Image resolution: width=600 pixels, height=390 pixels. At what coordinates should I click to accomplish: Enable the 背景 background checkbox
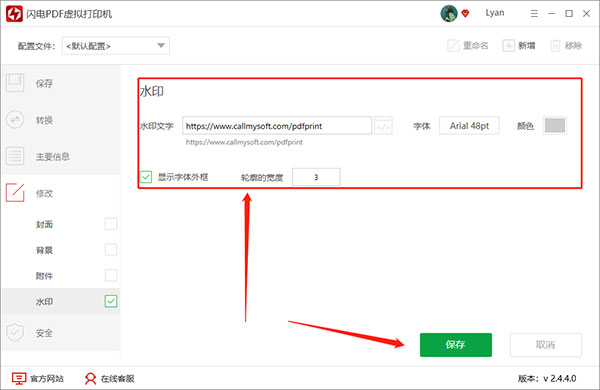[x=111, y=250]
